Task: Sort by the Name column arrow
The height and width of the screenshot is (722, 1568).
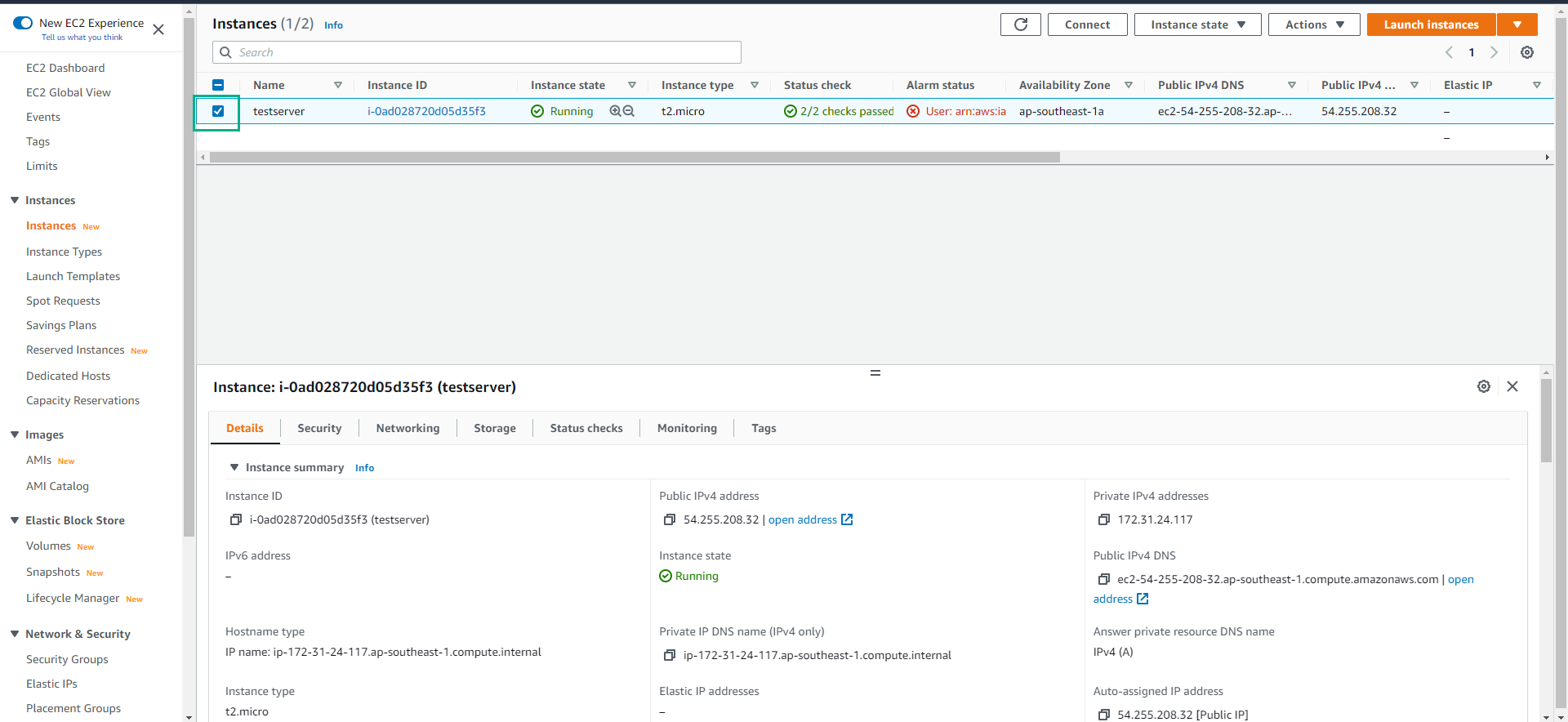Action: (338, 85)
